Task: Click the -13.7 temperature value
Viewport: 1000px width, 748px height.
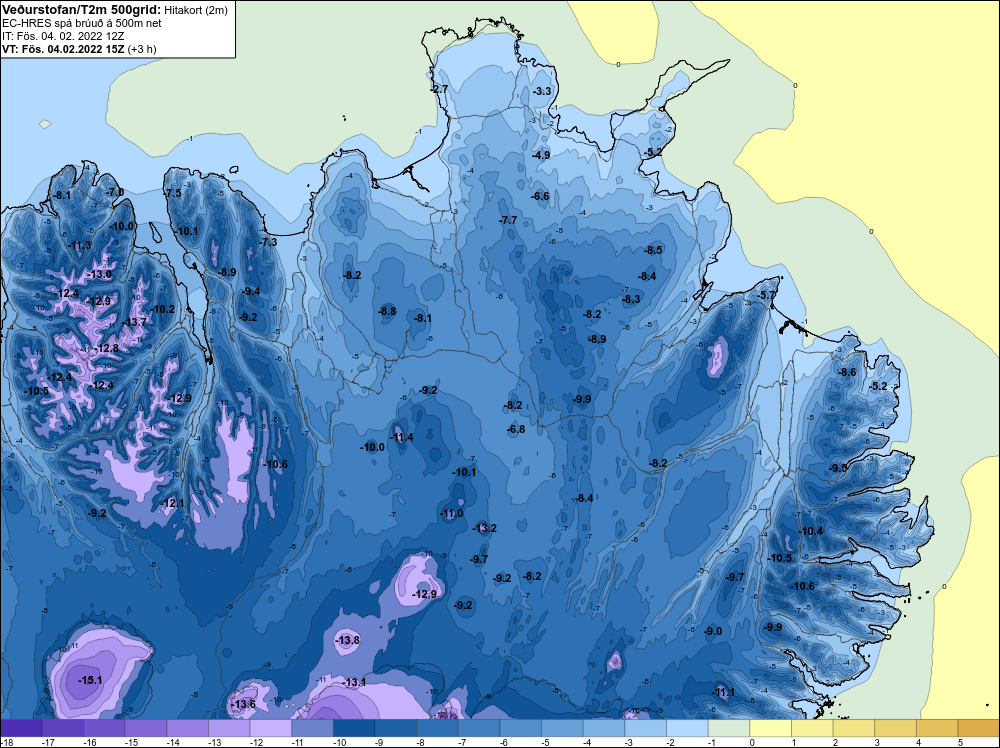Action: tap(135, 322)
